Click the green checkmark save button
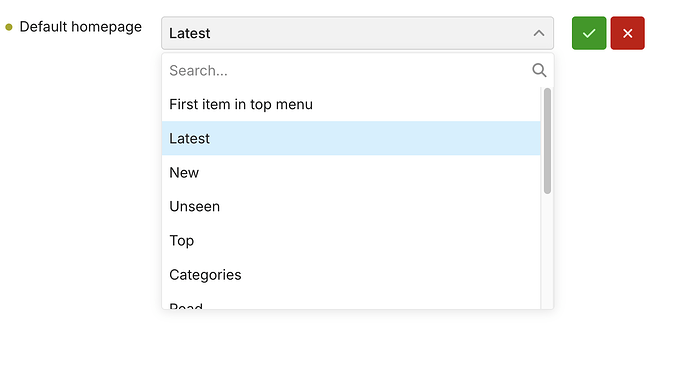Image resolution: width=690 pixels, height=372 pixels. pos(589,33)
